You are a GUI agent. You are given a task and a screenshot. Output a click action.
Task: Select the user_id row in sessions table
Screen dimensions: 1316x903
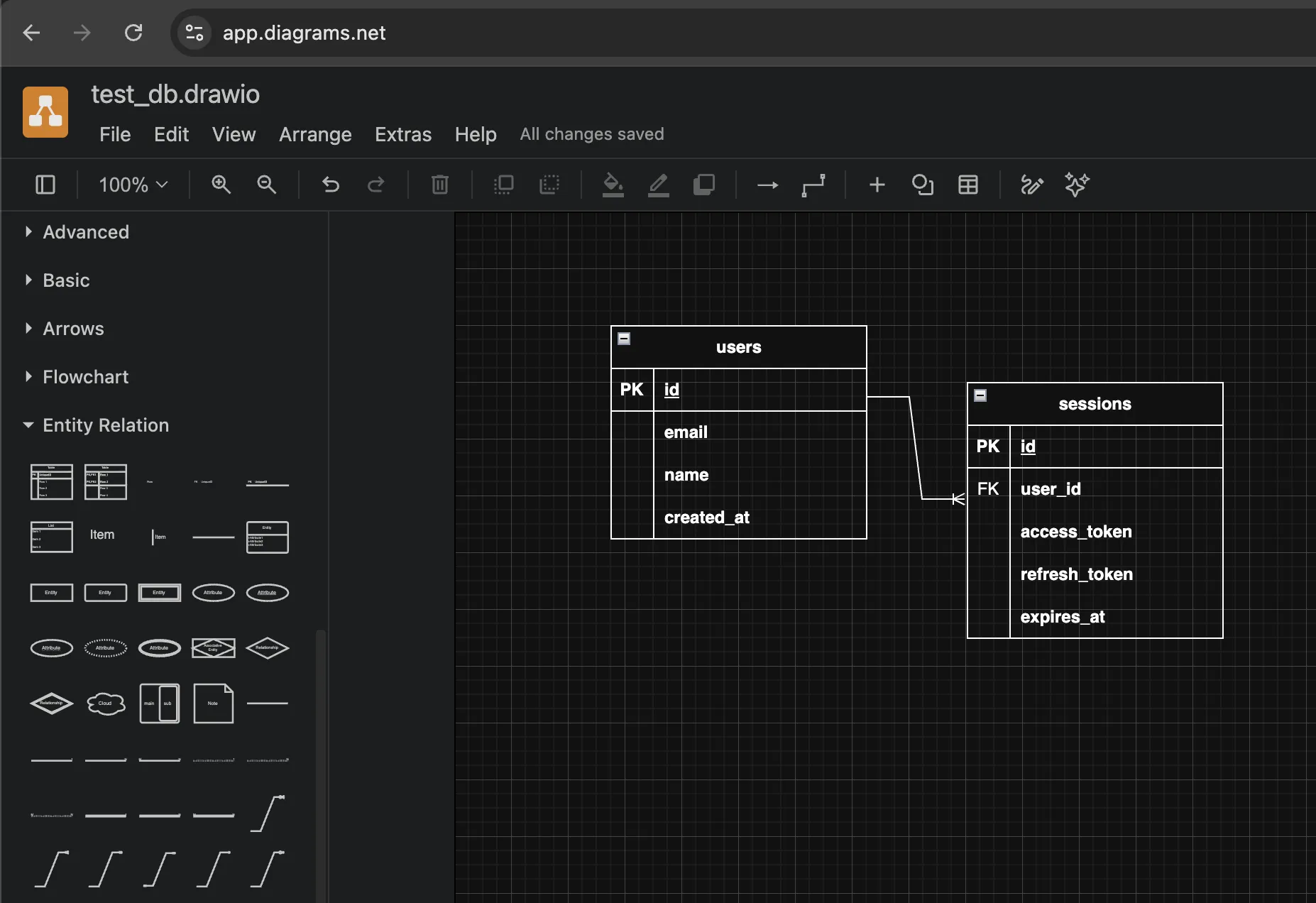click(1095, 489)
